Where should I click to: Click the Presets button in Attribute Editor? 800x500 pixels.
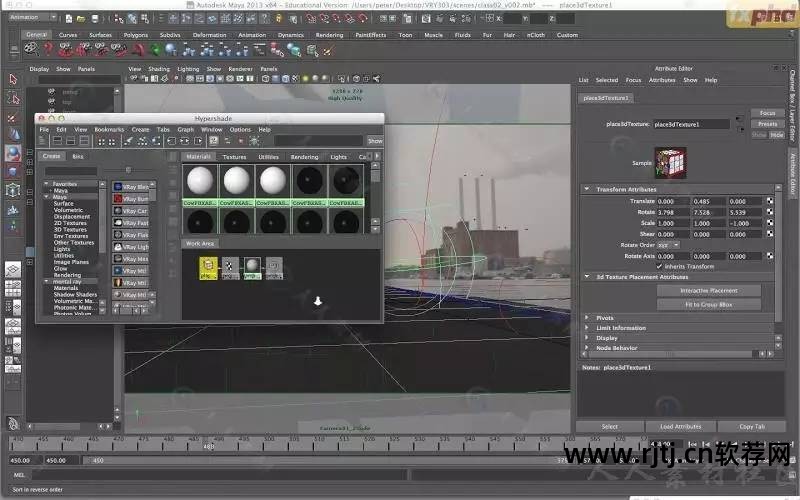click(x=767, y=124)
